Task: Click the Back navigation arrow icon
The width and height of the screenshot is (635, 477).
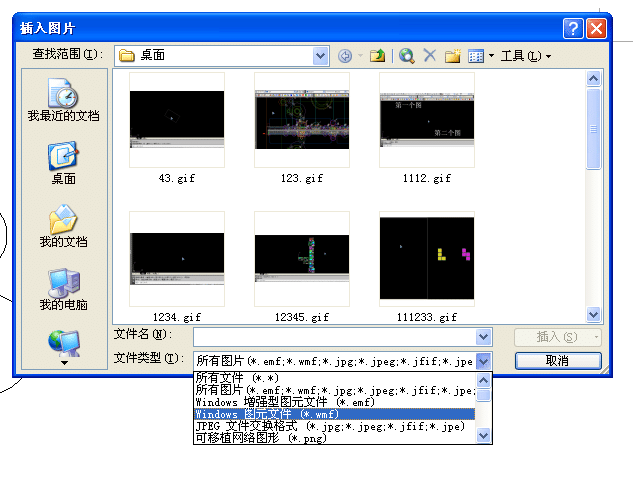Action: pyautogui.click(x=345, y=56)
